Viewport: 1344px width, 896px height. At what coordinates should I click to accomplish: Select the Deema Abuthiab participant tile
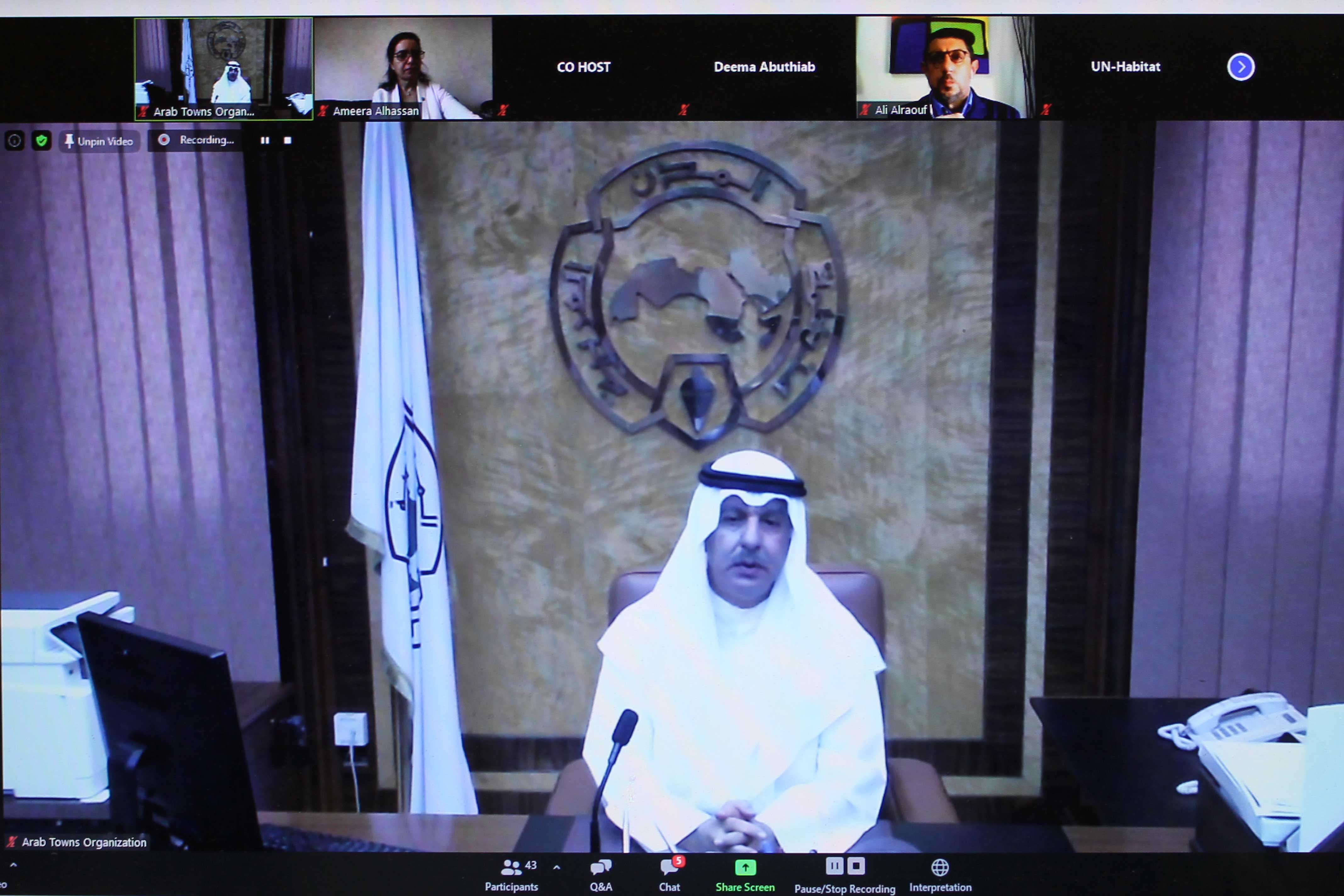[x=764, y=67]
